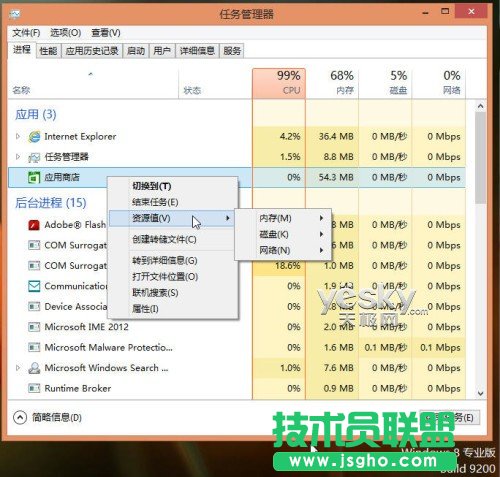Click the 18.6% CPU value

tap(288, 266)
